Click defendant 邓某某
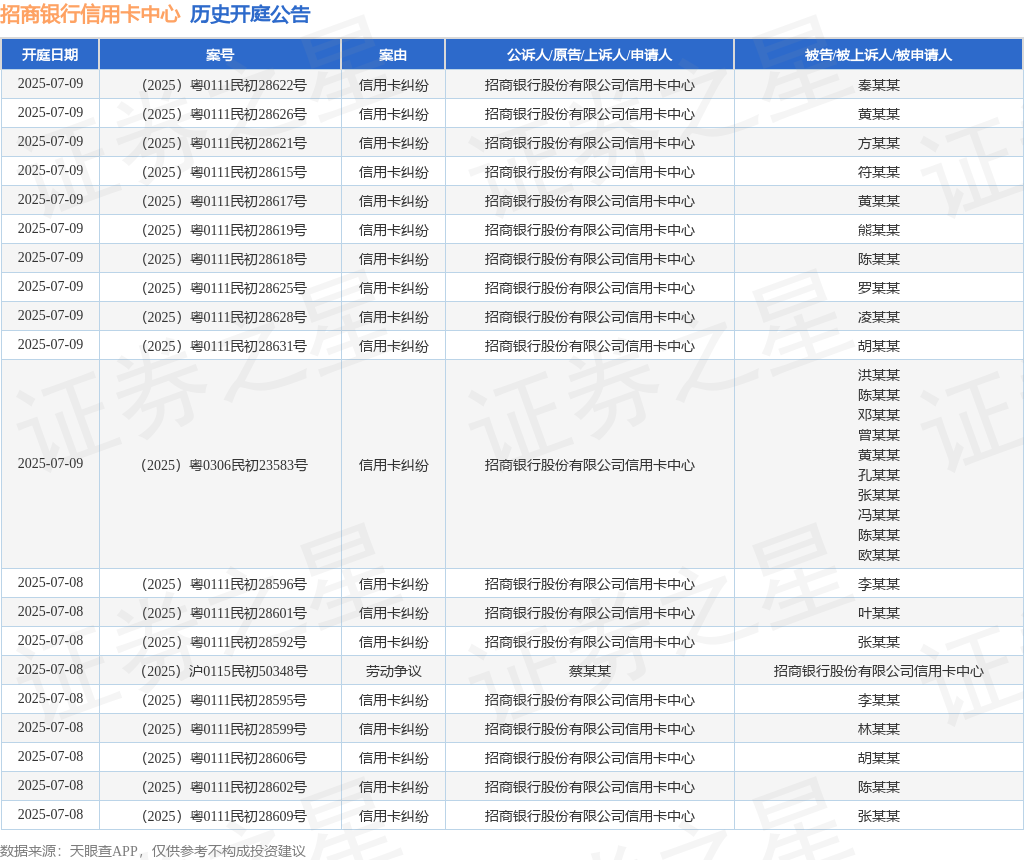1024x860 pixels. click(878, 415)
